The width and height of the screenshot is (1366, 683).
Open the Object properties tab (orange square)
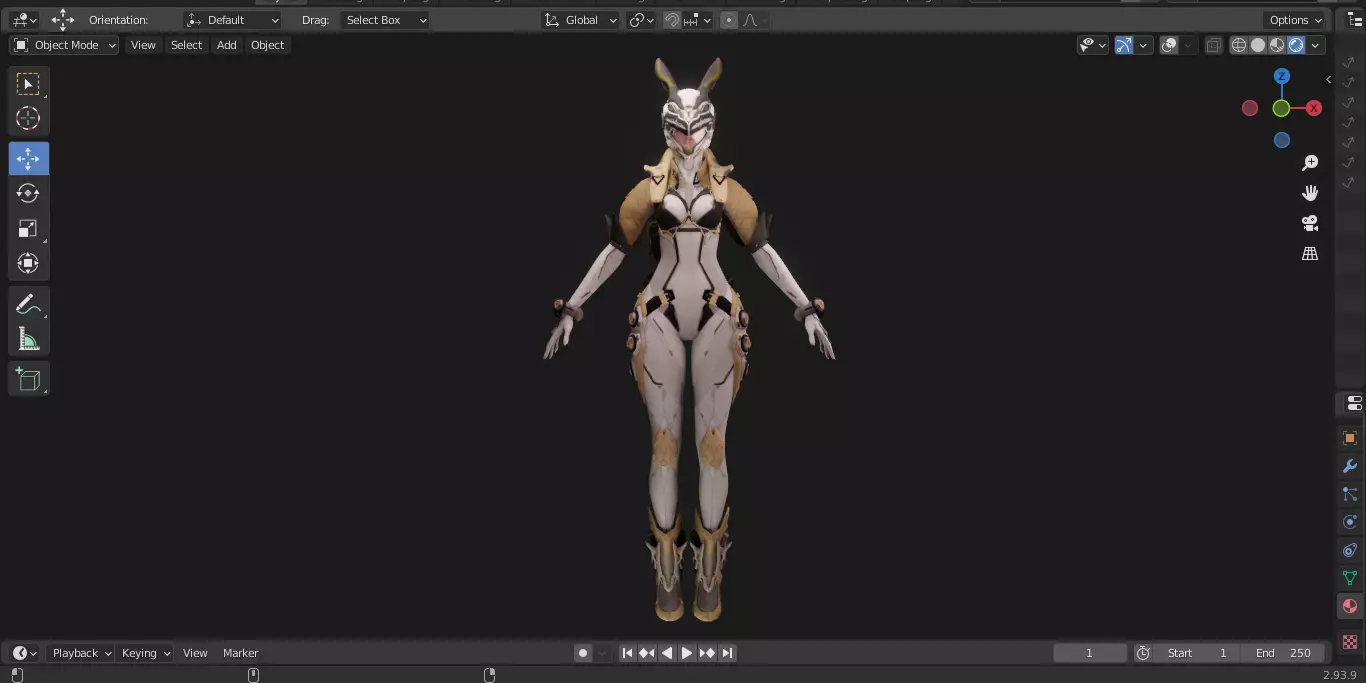1350,439
